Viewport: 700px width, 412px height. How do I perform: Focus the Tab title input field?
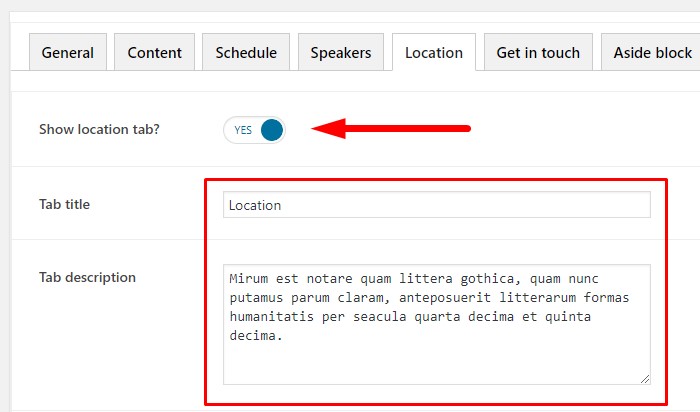tap(436, 205)
